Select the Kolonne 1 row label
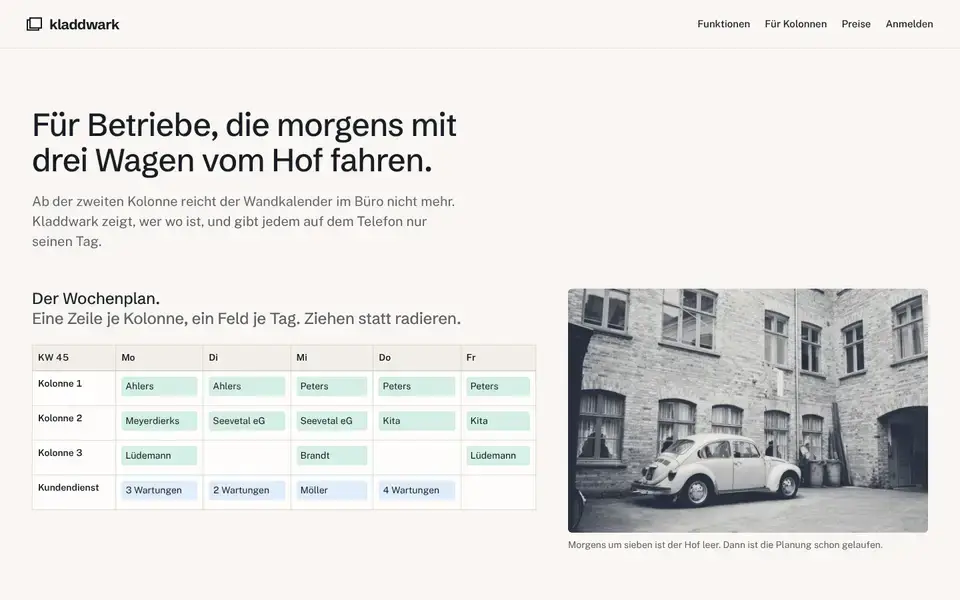 click(60, 383)
